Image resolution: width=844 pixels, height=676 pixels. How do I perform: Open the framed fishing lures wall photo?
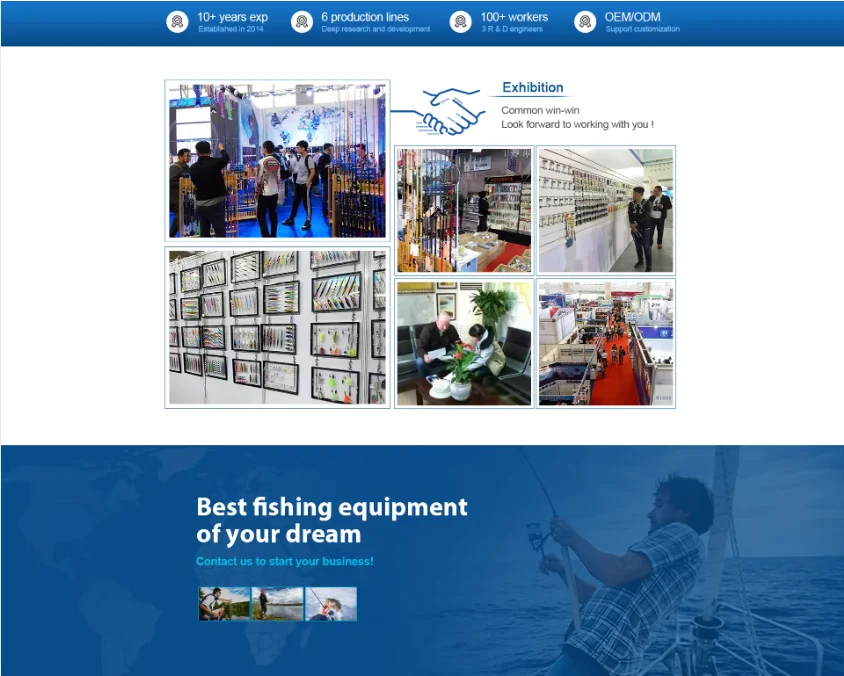277,327
